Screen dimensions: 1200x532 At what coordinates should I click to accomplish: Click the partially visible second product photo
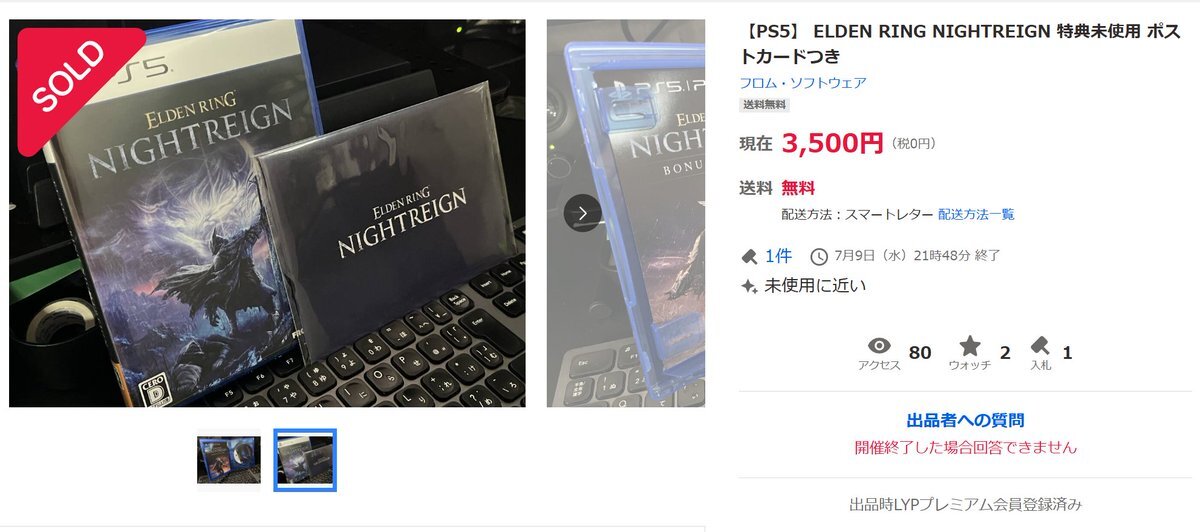[626, 213]
